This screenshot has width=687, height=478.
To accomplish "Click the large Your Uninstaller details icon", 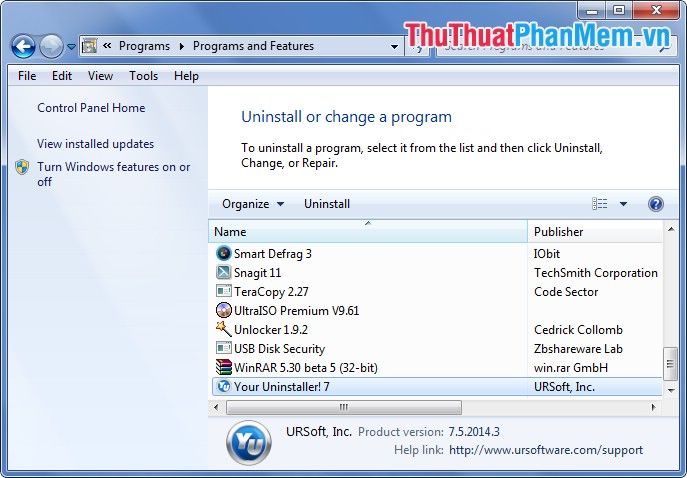I will (x=248, y=442).
